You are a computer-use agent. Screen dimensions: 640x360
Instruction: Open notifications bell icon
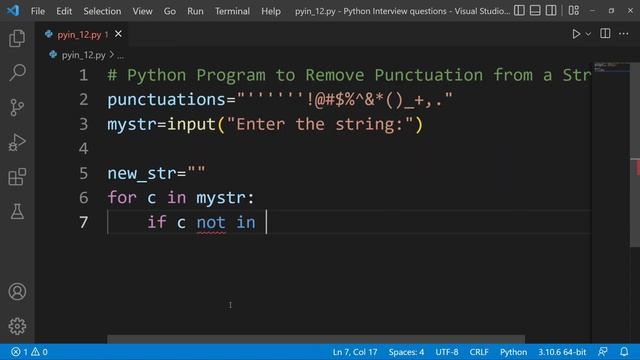pyautogui.click(x=624, y=352)
